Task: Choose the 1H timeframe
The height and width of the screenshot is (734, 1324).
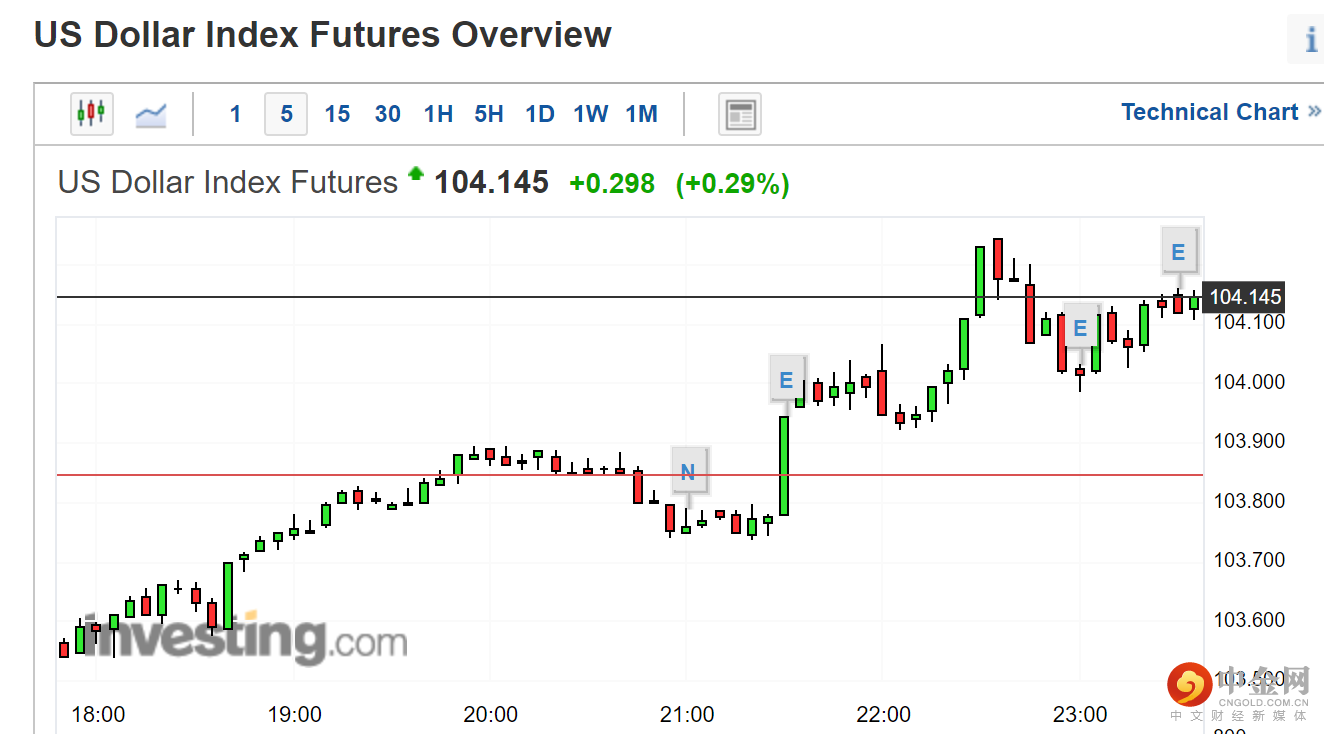Action: point(438,114)
